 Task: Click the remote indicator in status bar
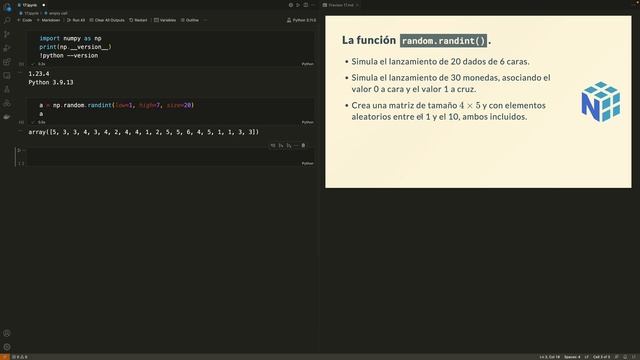click(4, 357)
